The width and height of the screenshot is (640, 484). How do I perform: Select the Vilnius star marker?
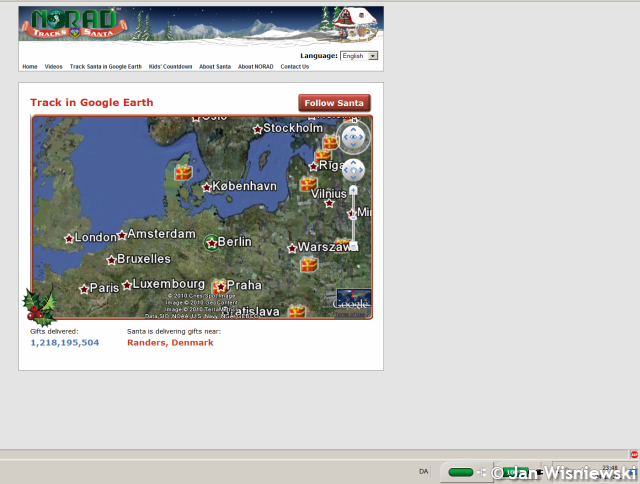(x=329, y=203)
